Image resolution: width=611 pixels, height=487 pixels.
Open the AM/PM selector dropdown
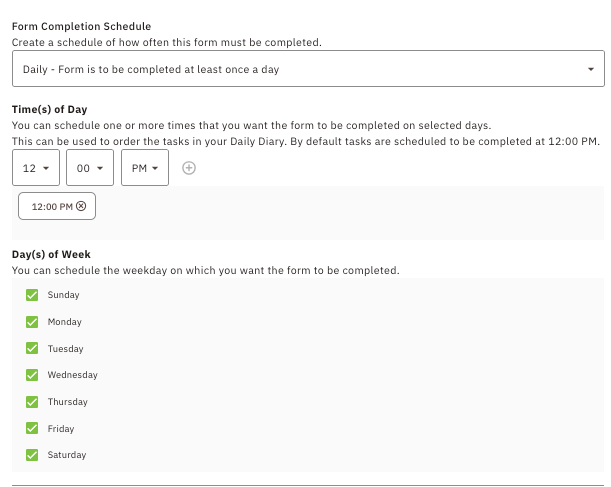click(x=145, y=168)
